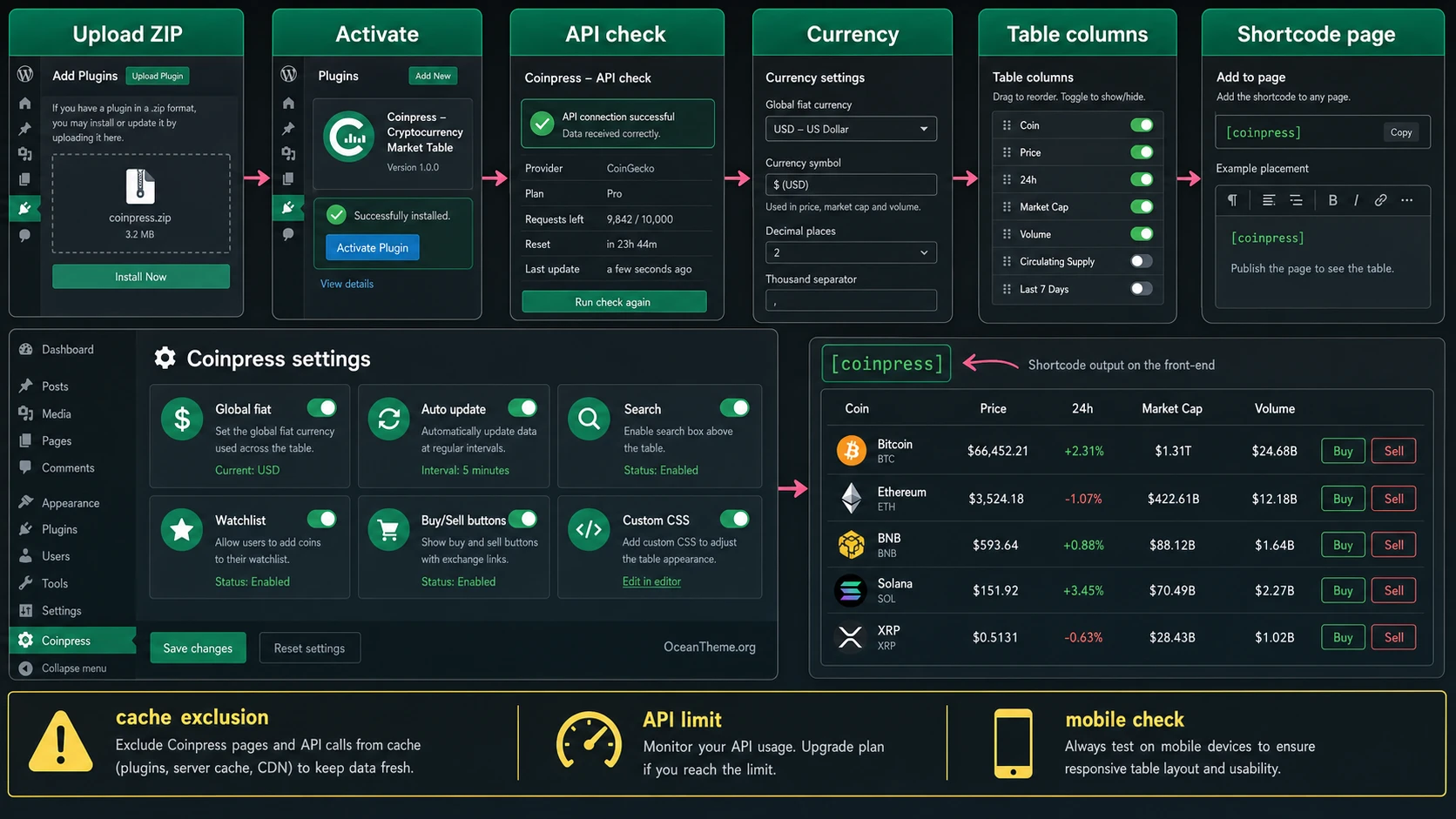Toggle the 24h column switch
This screenshot has height=819, width=1456.
(1142, 179)
